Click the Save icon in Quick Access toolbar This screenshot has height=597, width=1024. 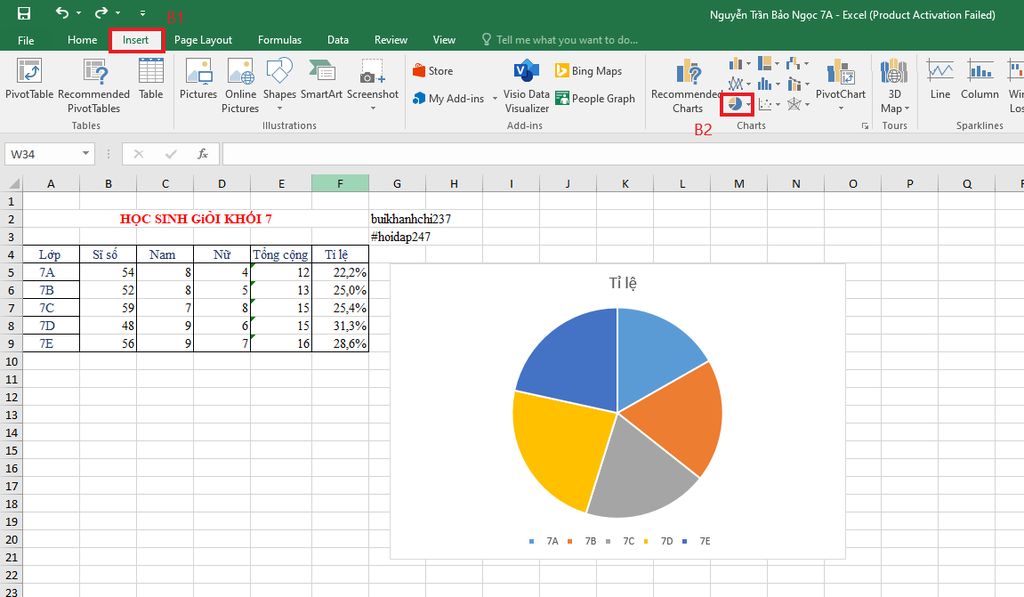(x=24, y=13)
